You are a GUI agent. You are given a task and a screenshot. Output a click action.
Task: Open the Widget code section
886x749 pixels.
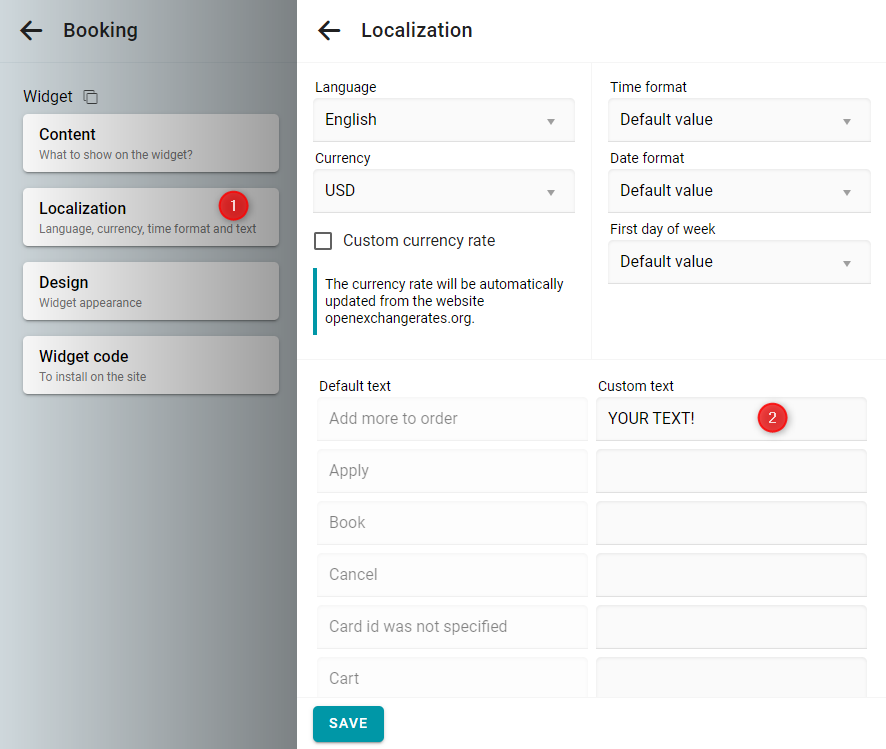click(151, 365)
